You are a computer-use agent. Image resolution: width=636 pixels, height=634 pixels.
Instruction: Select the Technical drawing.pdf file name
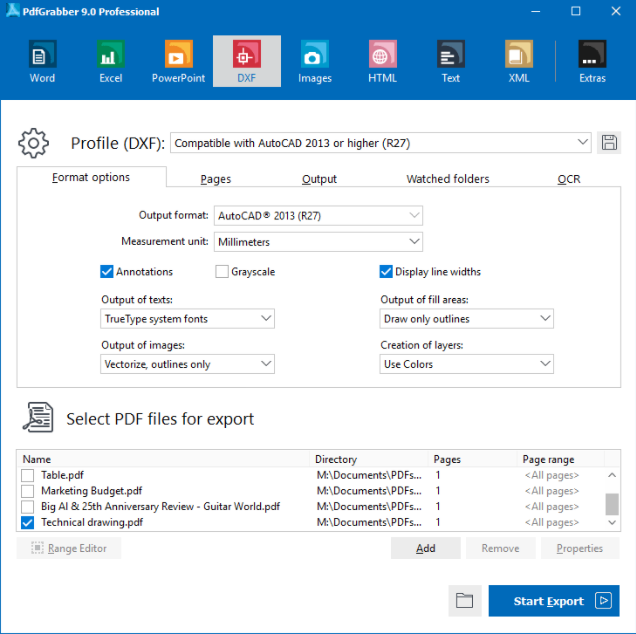92,522
